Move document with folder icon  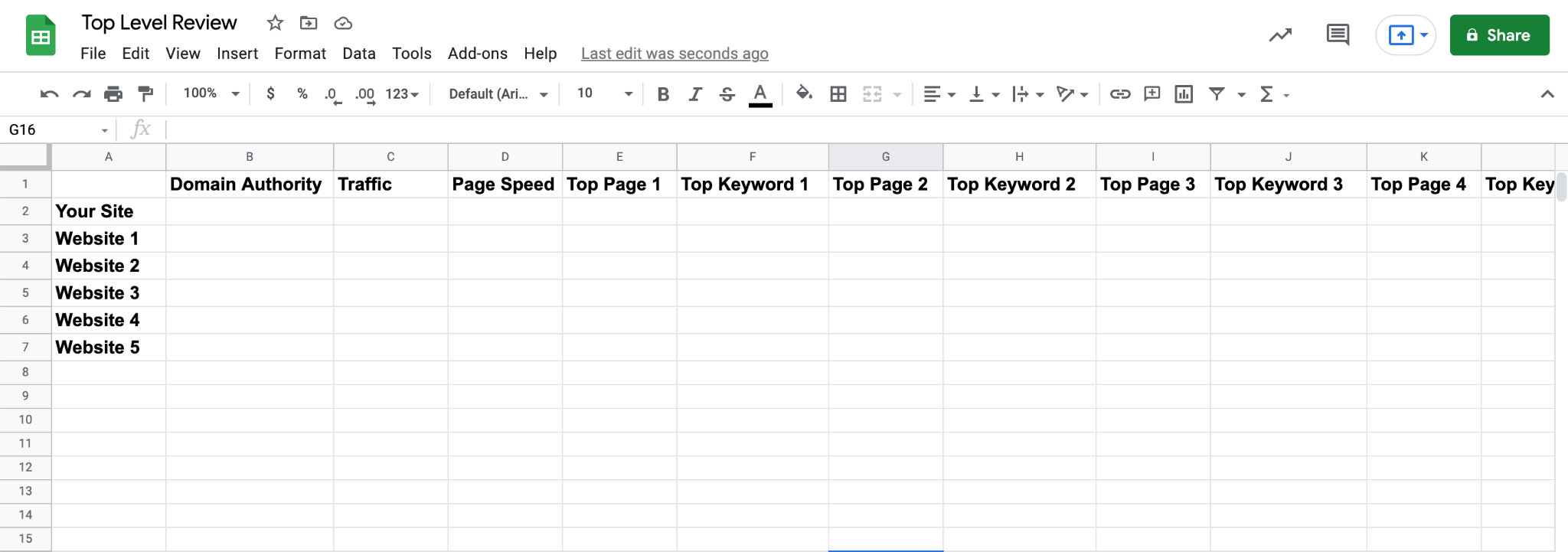tap(309, 23)
